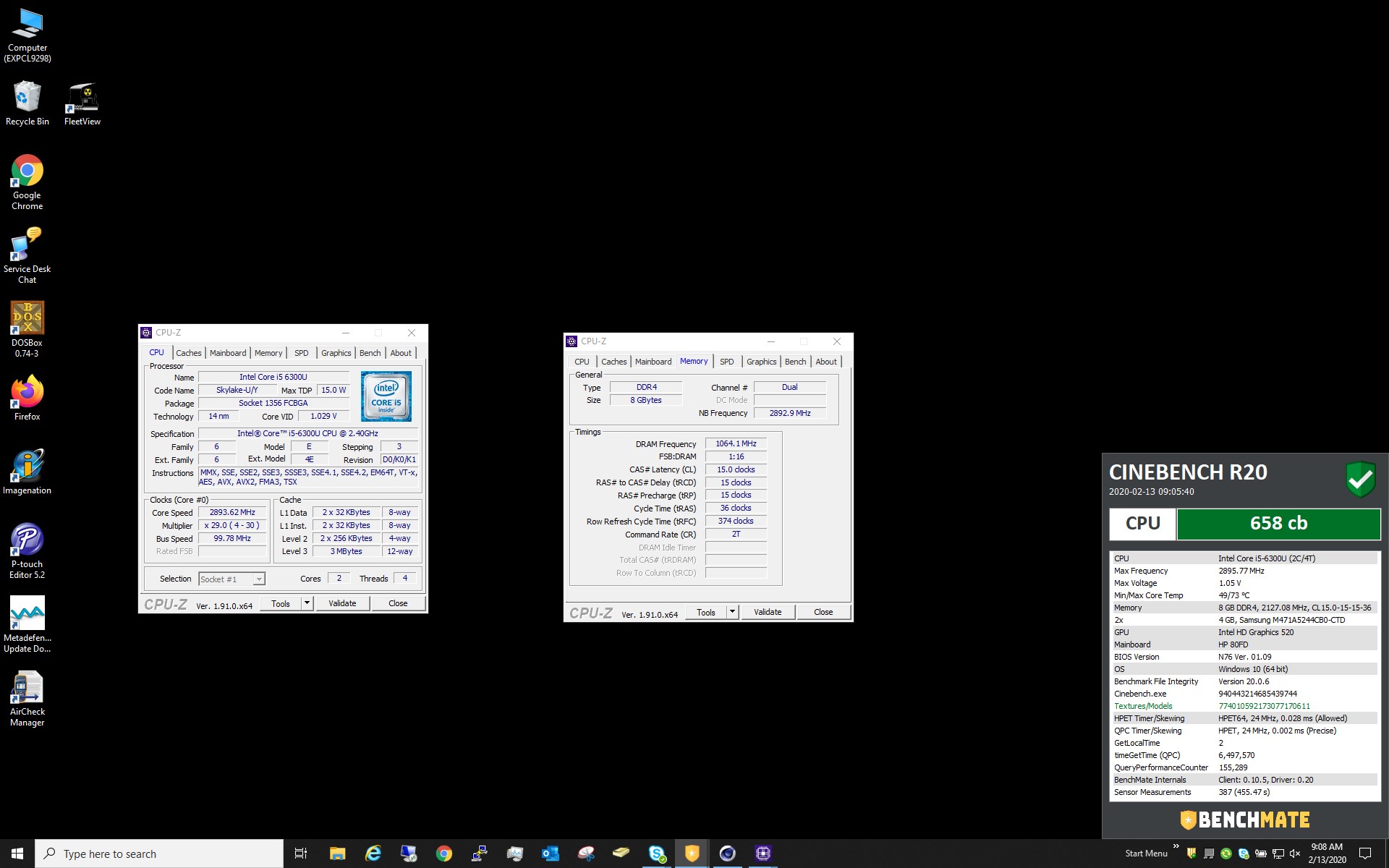Open the Computer desktop icon
Screen dimensions: 1389x868
point(27,35)
